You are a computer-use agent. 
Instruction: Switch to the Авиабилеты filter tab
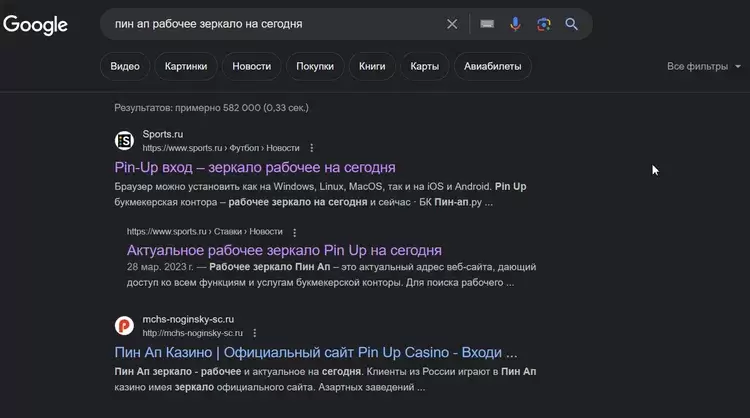click(x=493, y=66)
